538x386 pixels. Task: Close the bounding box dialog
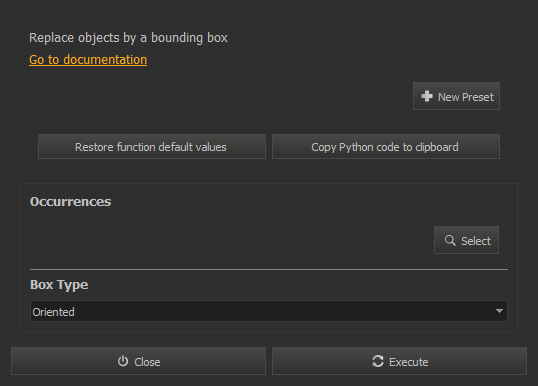[138, 361]
